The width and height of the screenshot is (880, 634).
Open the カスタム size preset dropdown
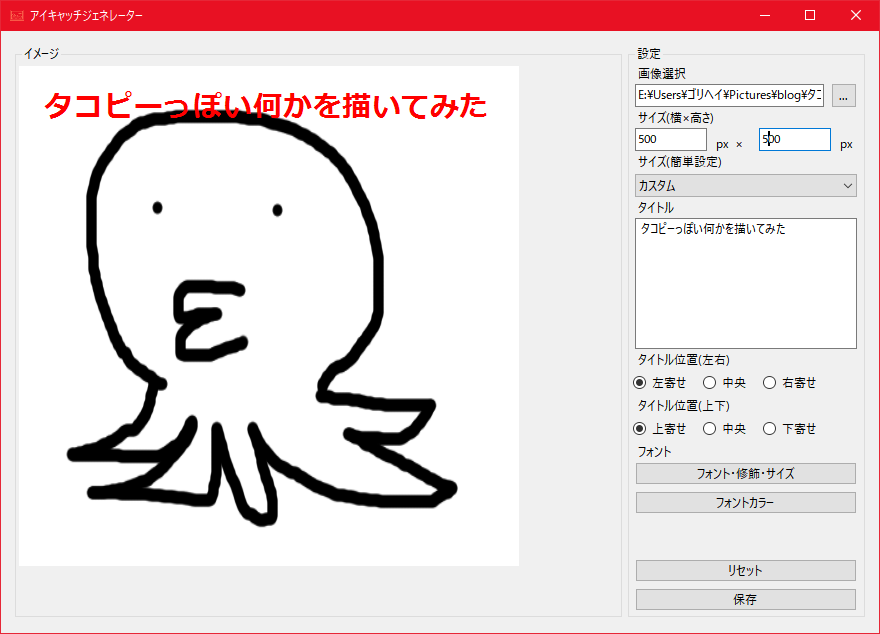pyautogui.click(x=746, y=186)
